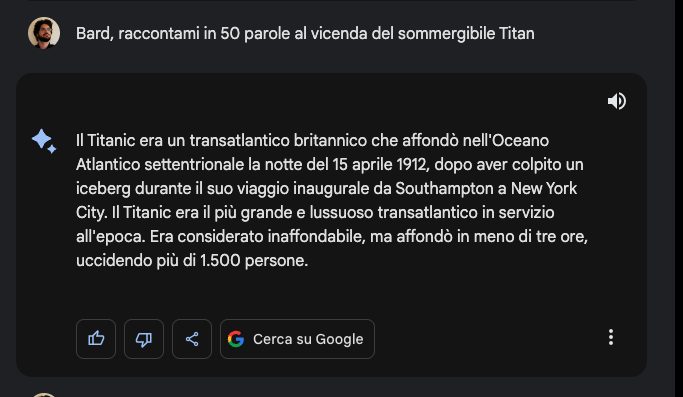Click the word 'inaffondabile' in the response

click(316, 236)
